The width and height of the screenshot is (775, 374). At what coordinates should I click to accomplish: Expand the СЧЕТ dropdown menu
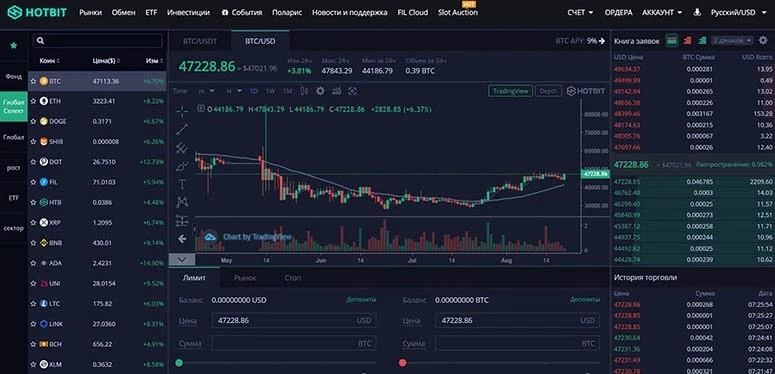coord(580,12)
